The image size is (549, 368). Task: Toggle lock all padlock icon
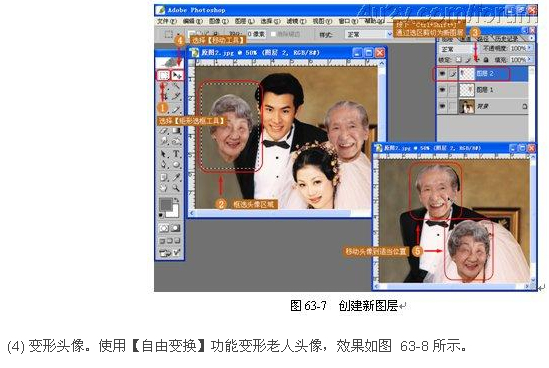pos(486,60)
